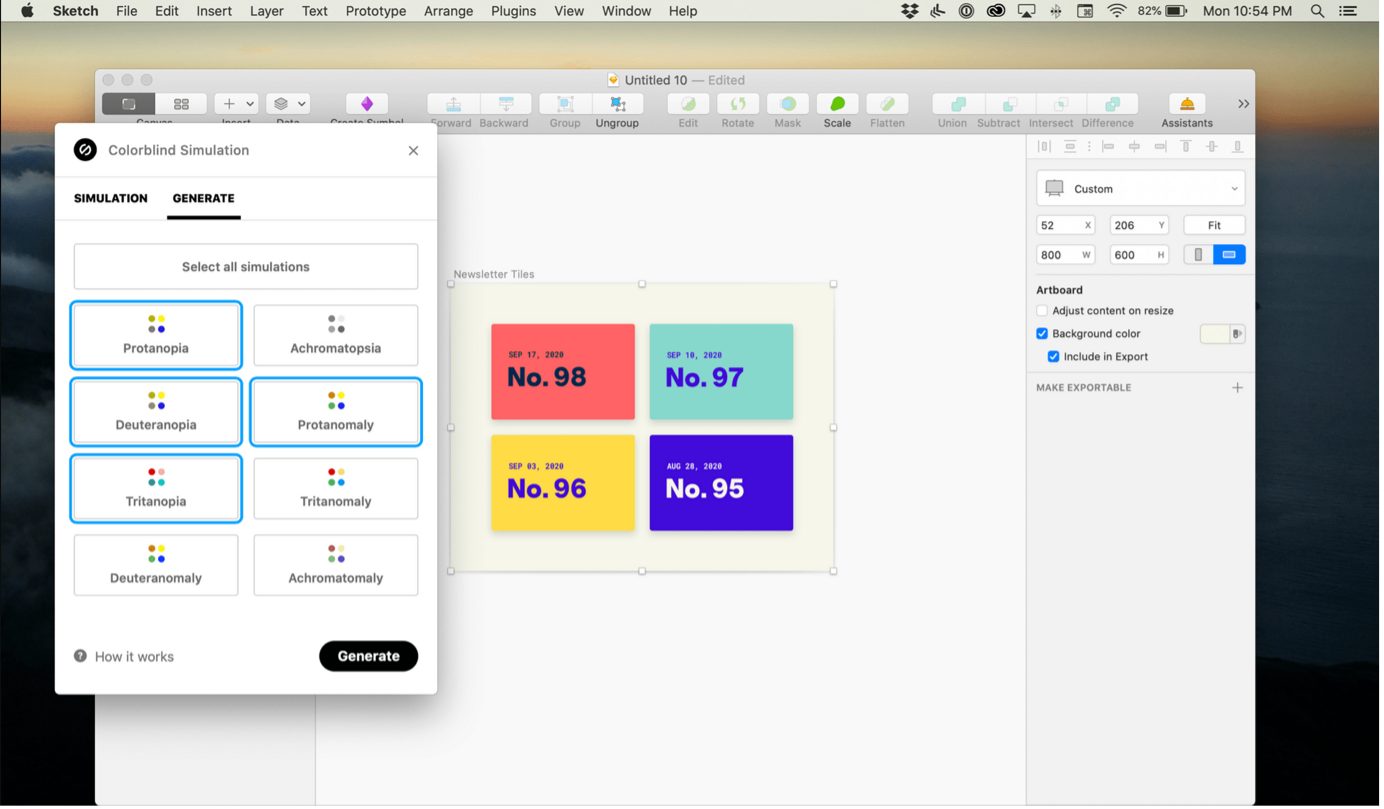Image resolution: width=1384 pixels, height=809 pixels.
Task: Click the Colorblind Simulation plugin logo
Action: pyautogui.click(x=86, y=150)
